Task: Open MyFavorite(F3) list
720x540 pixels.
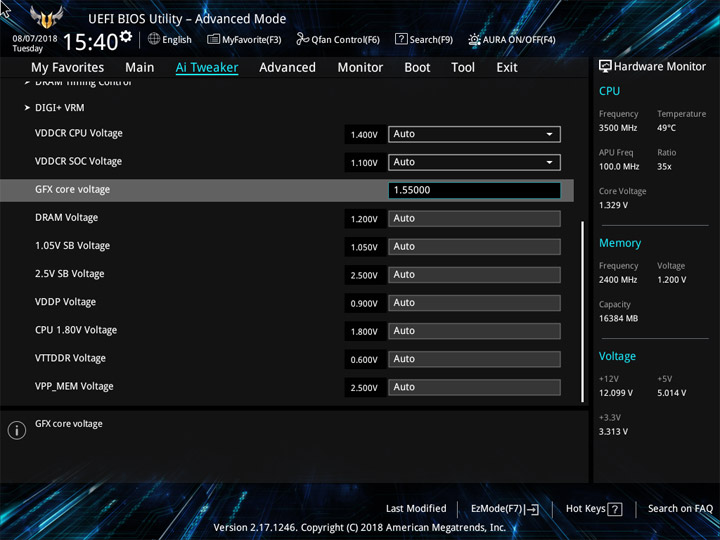Action: point(244,39)
